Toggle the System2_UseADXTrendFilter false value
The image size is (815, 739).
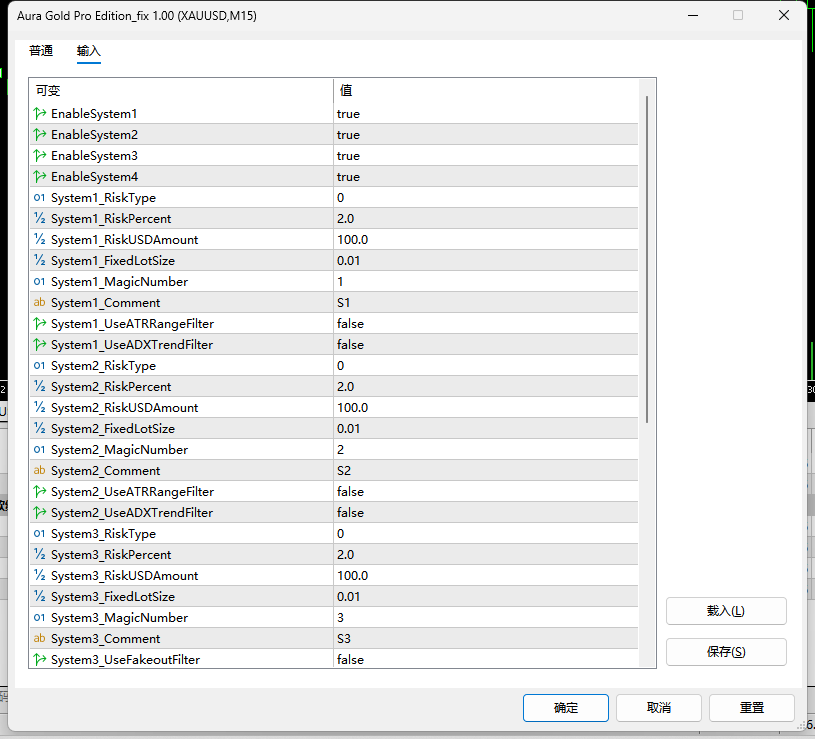coord(485,512)
